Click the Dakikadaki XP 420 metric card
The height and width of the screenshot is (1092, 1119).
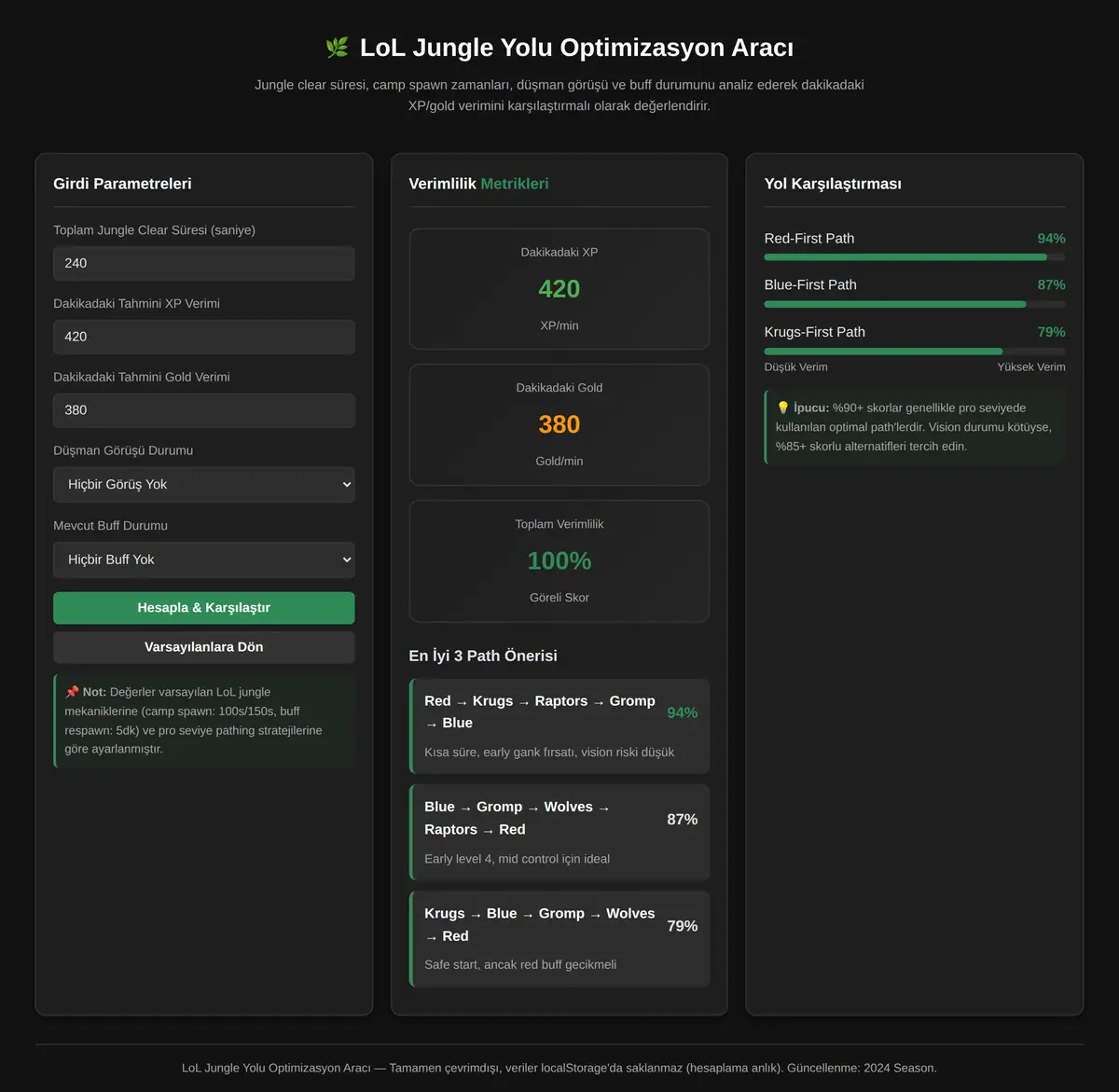click(559, 289)
